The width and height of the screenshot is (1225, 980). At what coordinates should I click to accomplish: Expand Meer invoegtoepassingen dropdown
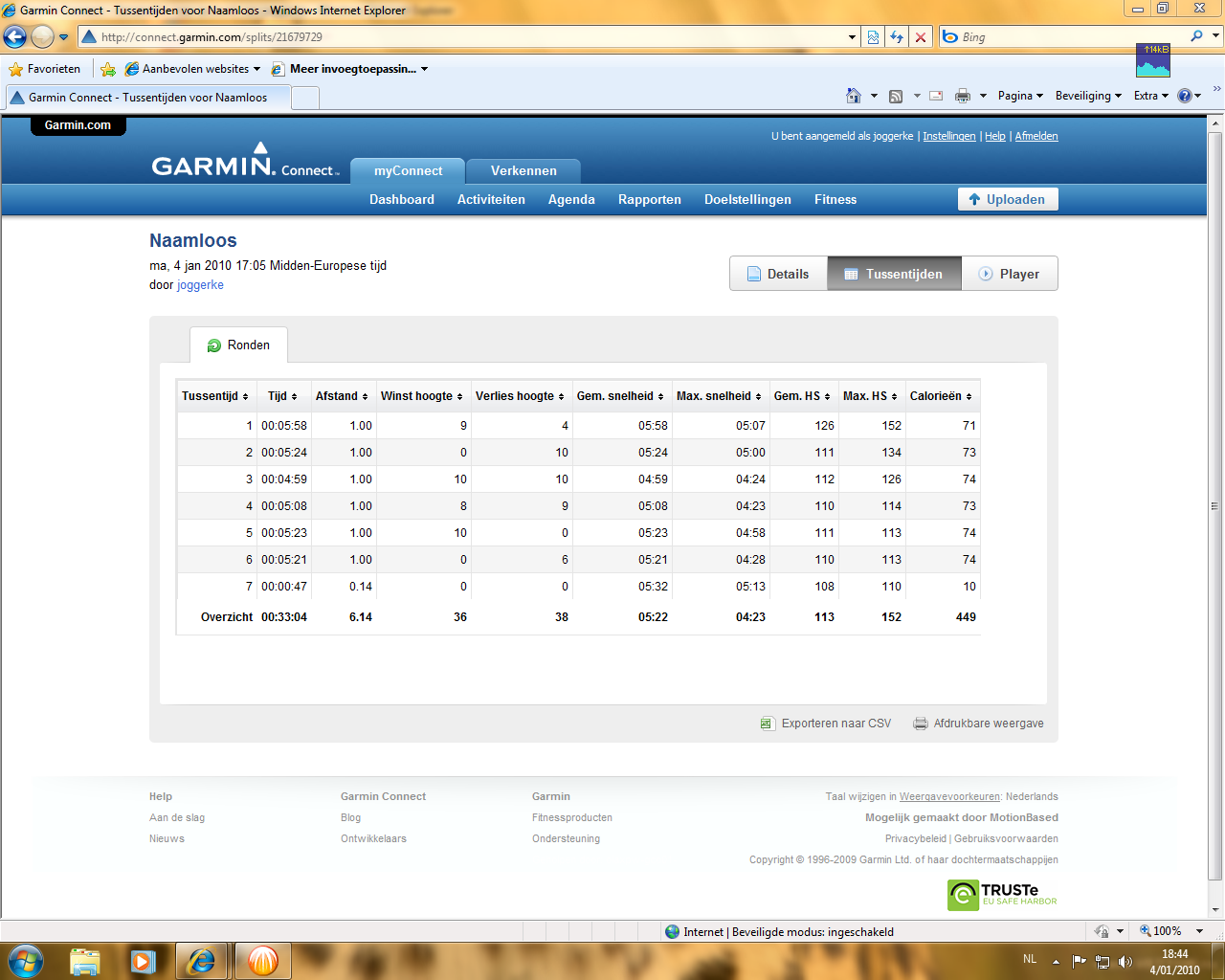424,69
